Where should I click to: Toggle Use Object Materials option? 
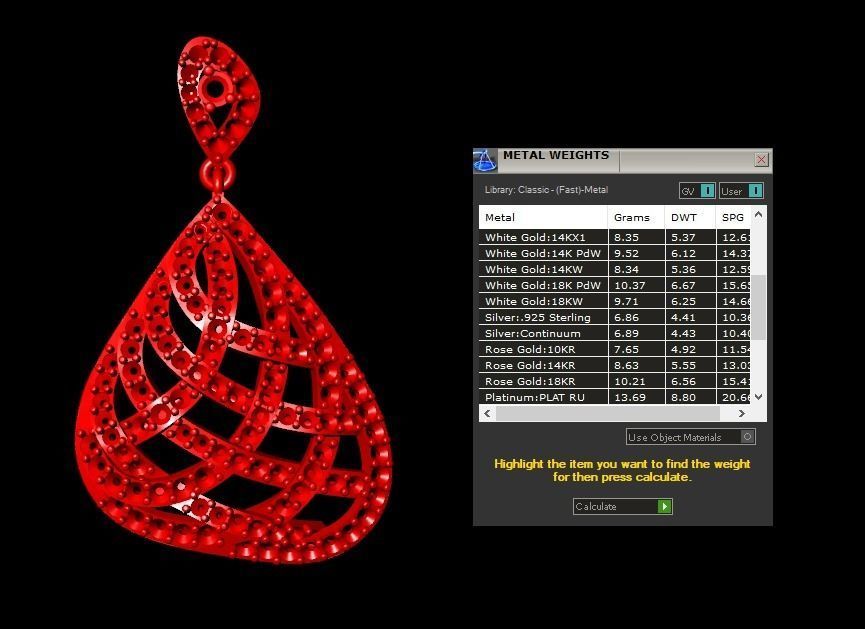(691, 437)
